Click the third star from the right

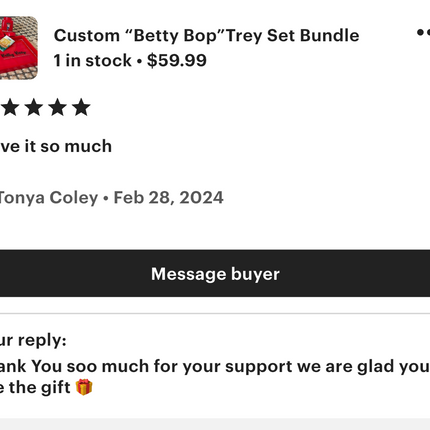tap(34, 107)
